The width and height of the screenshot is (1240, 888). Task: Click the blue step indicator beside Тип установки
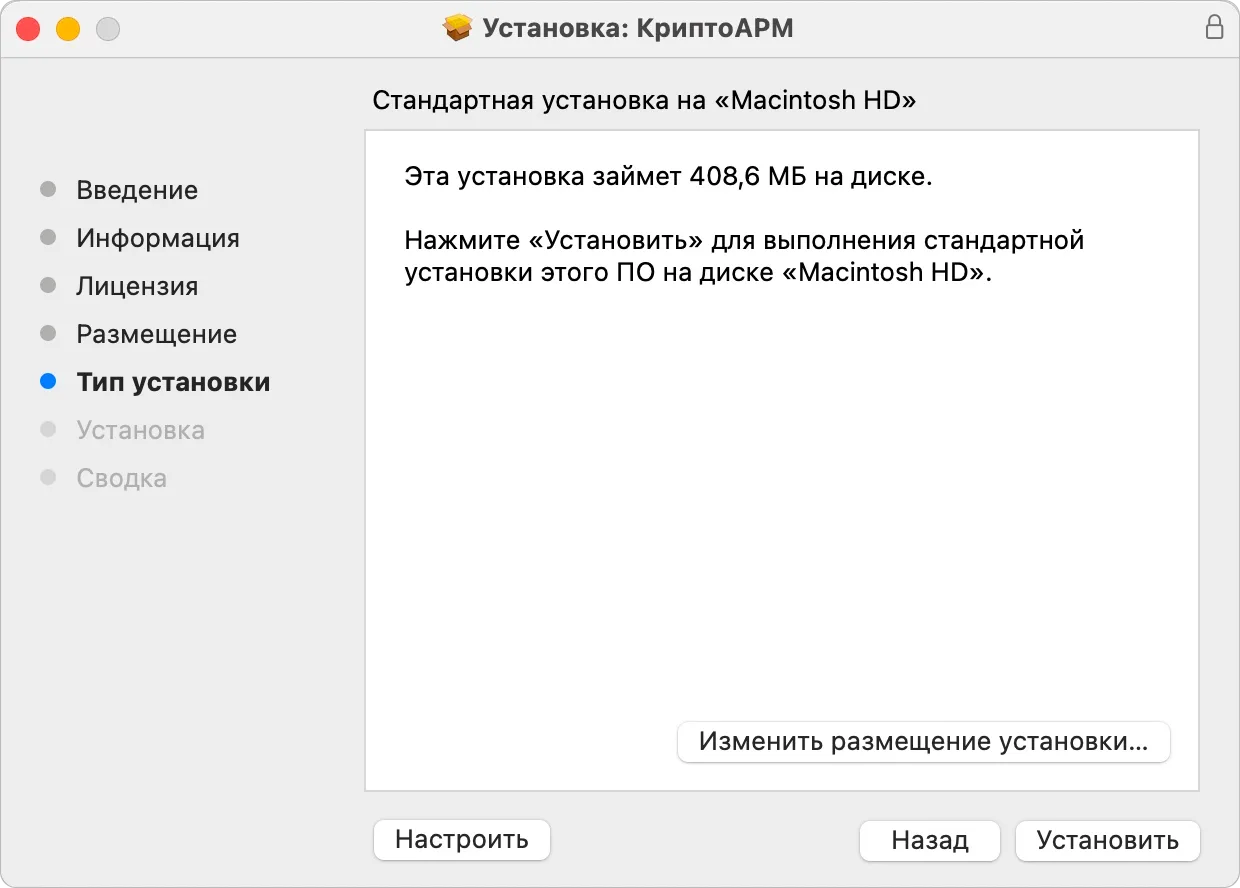[48, 381]
